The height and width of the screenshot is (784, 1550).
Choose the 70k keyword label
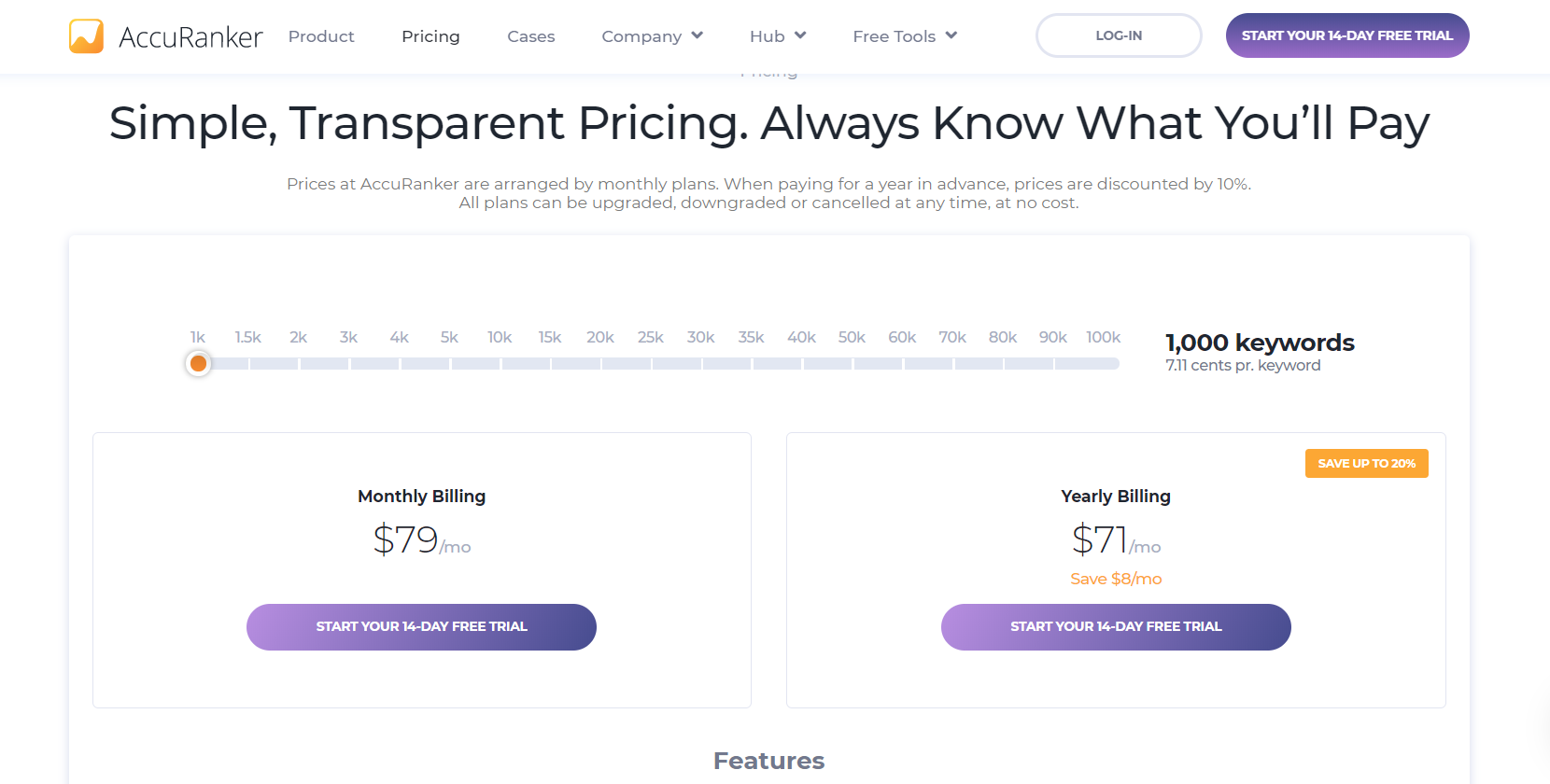pos(952,337)
